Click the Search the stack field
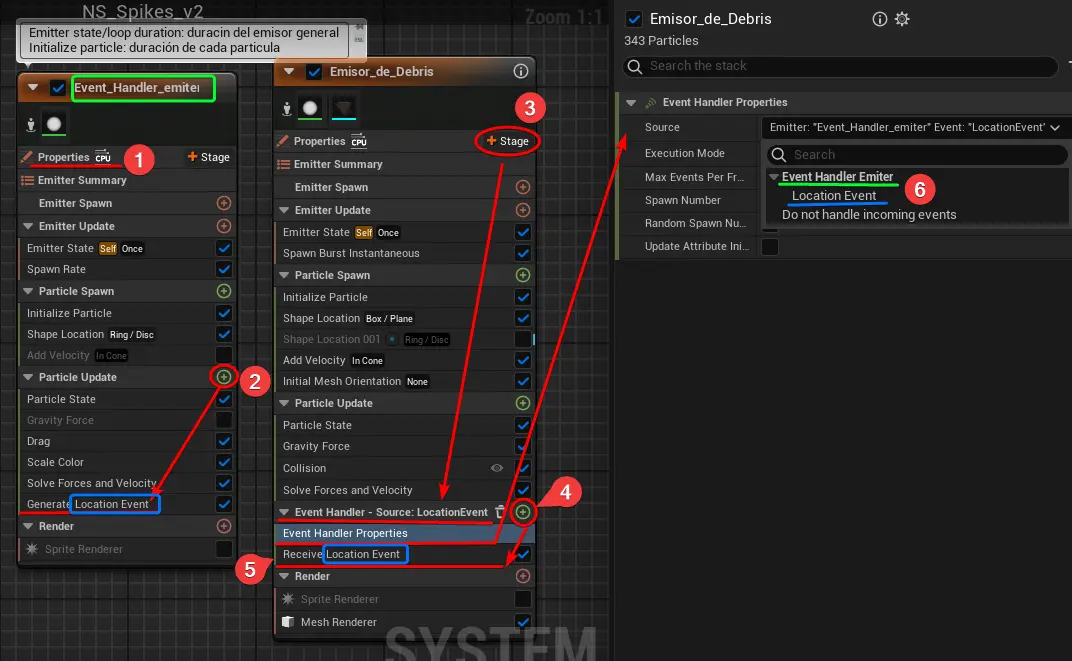The height and width of the screenshot is (661, 1072). point(840,66)
